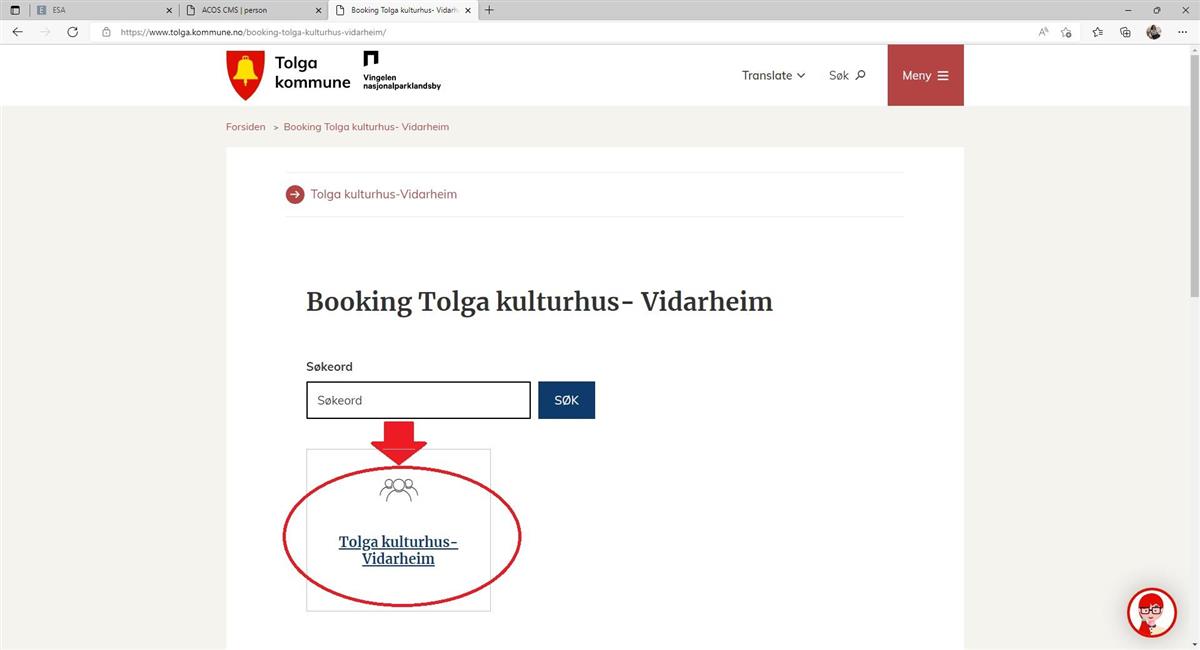1200x650 pixels.
Task: Open browser settings ellipsis menu
Action: 1182,32
